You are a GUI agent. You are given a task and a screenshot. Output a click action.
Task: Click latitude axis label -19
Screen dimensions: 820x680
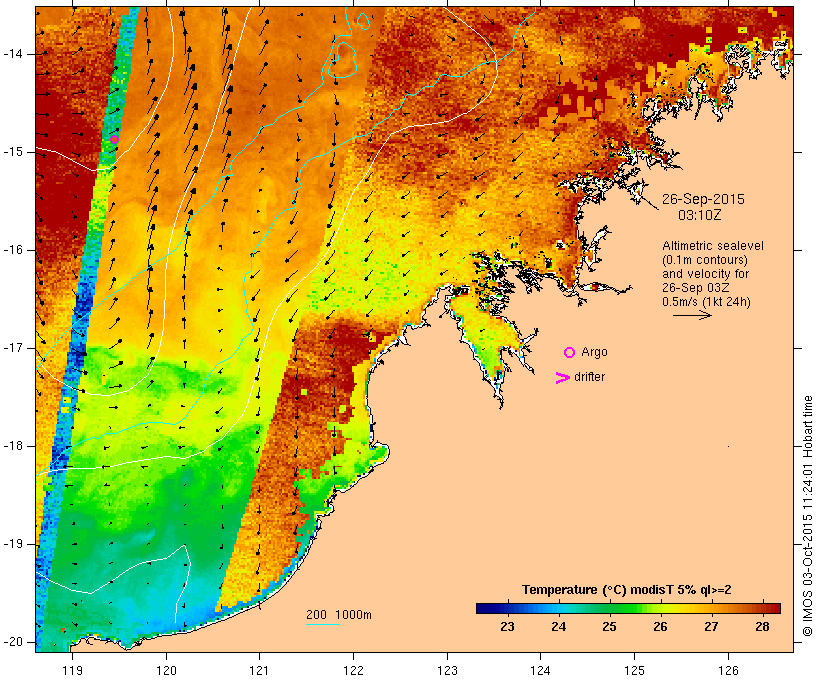click(12, 544)
